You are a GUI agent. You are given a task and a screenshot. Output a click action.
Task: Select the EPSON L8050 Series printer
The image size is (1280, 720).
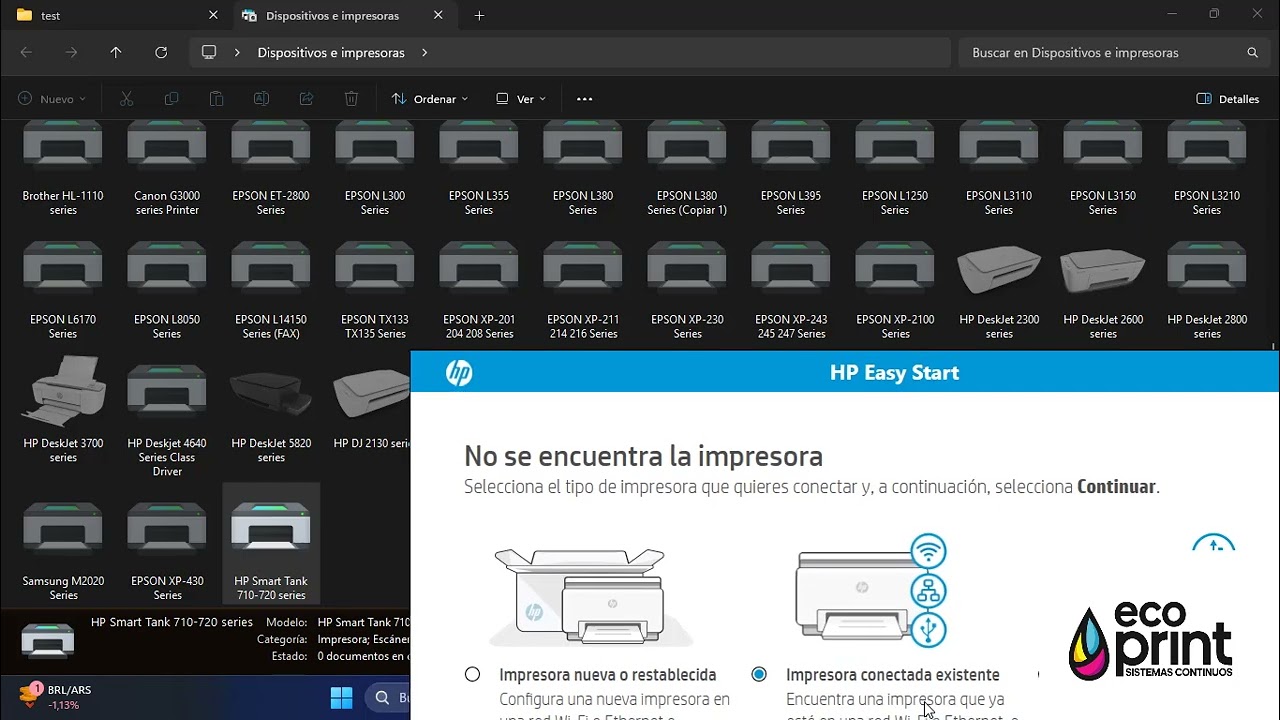click(167, 290)
